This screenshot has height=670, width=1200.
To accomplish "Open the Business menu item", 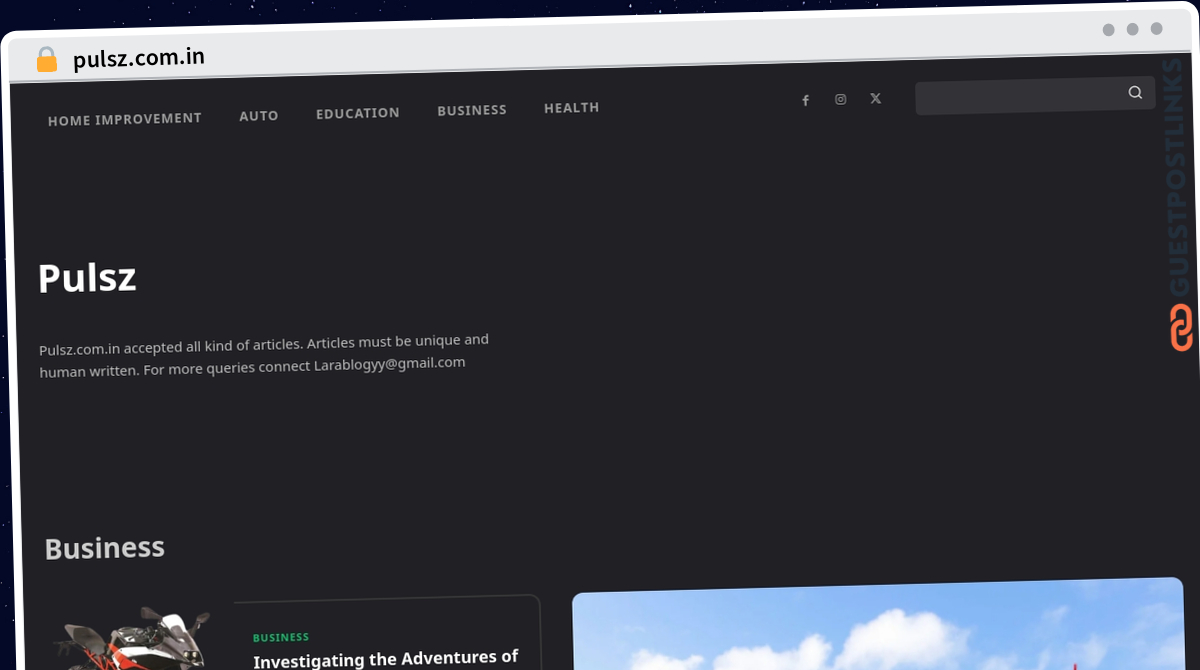I will coord(472,110).
